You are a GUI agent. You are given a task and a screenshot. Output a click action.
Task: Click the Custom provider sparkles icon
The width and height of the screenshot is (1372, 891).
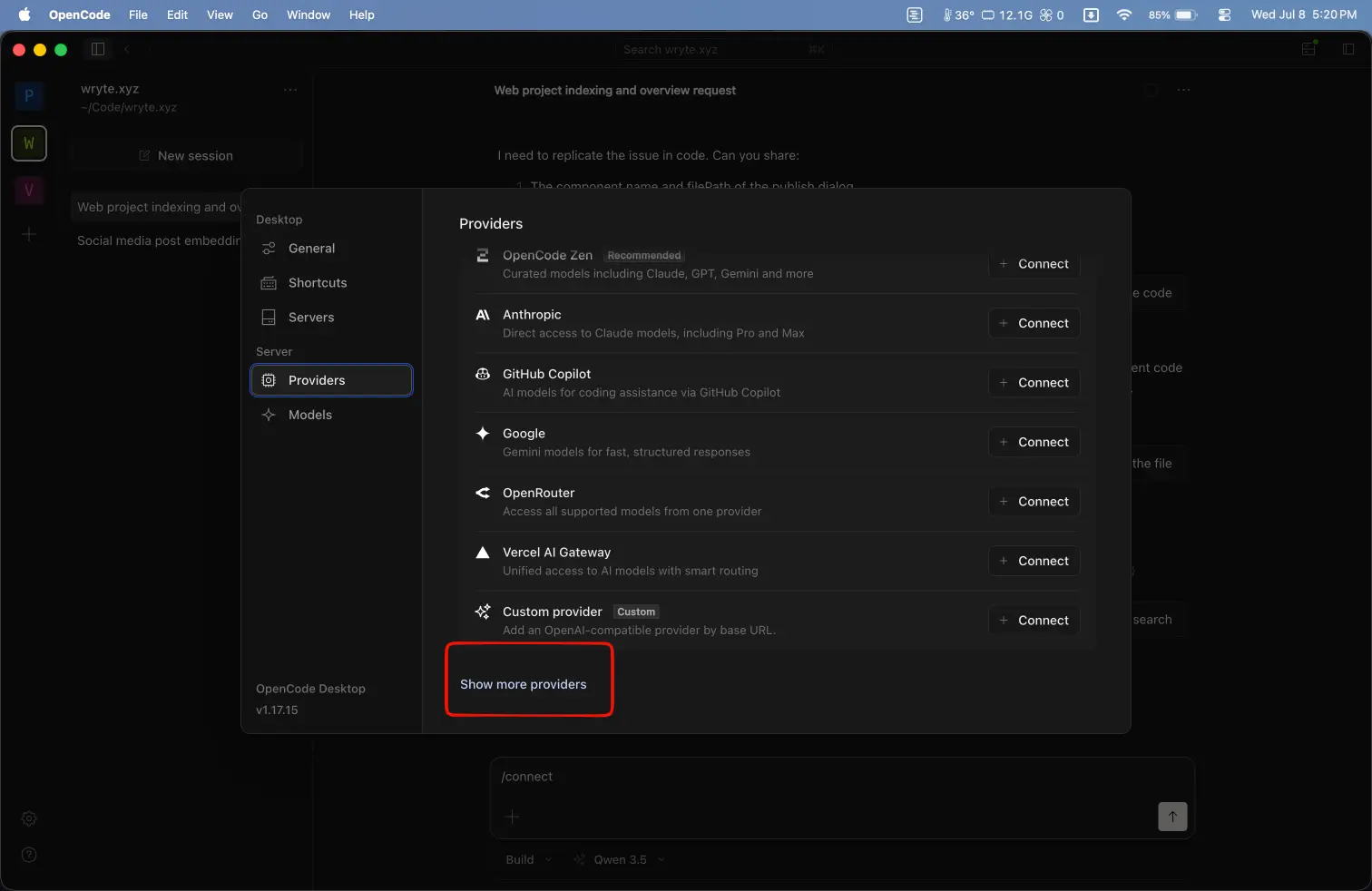tap(483, 612)
